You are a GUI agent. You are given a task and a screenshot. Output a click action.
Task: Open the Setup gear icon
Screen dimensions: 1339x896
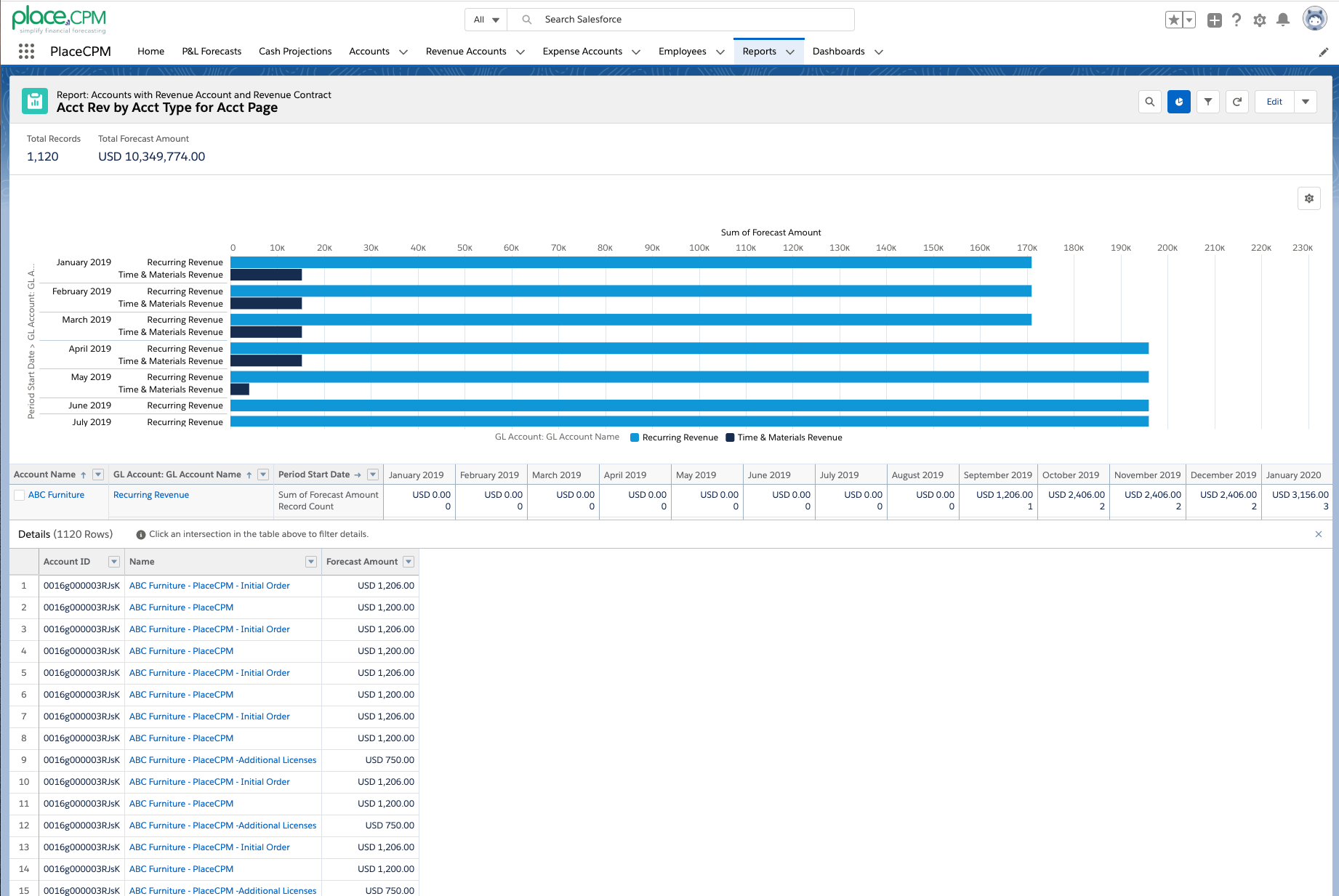tap(1260, 20)
